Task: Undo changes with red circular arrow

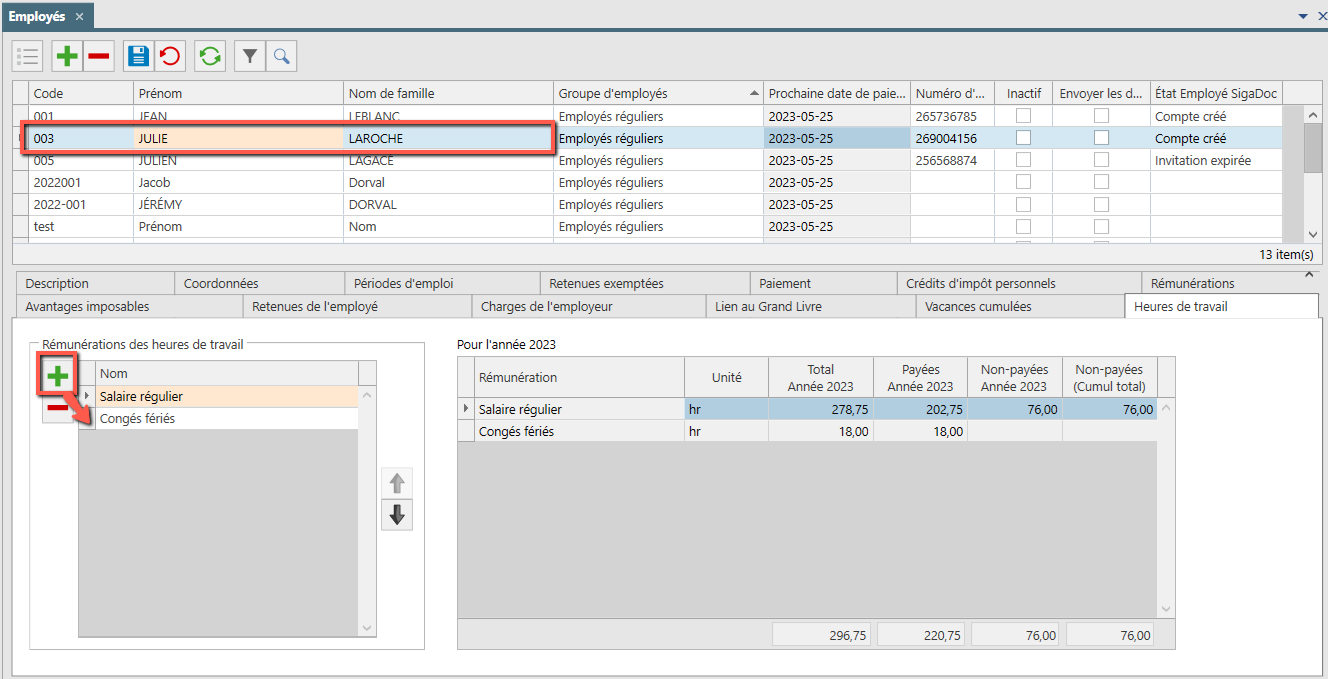Action: coord(170,56)
